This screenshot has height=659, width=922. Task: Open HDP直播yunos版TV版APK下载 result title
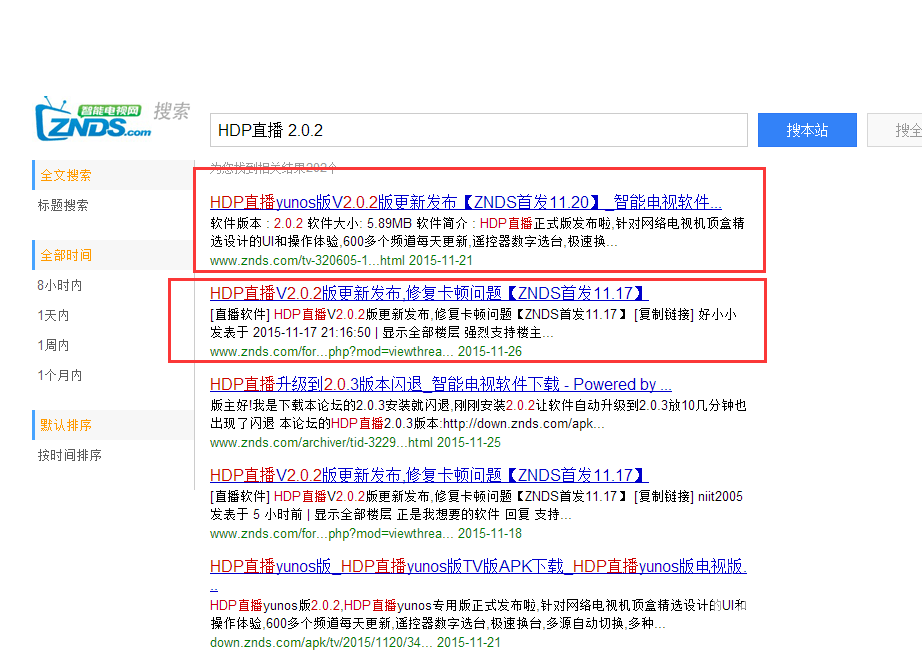click(478, 567)
